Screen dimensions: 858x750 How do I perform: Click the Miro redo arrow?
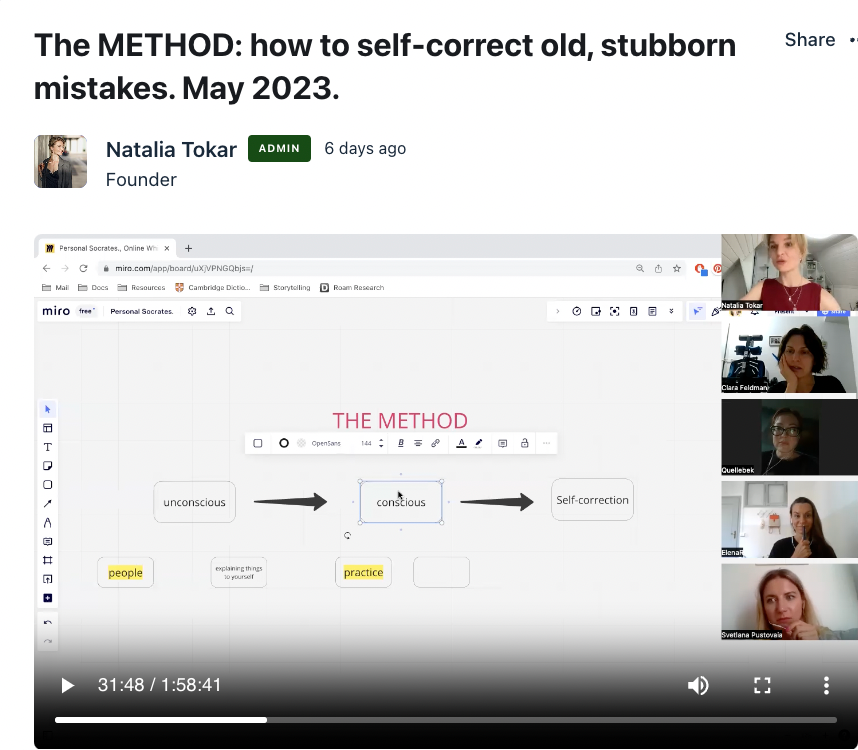point(48,641)
